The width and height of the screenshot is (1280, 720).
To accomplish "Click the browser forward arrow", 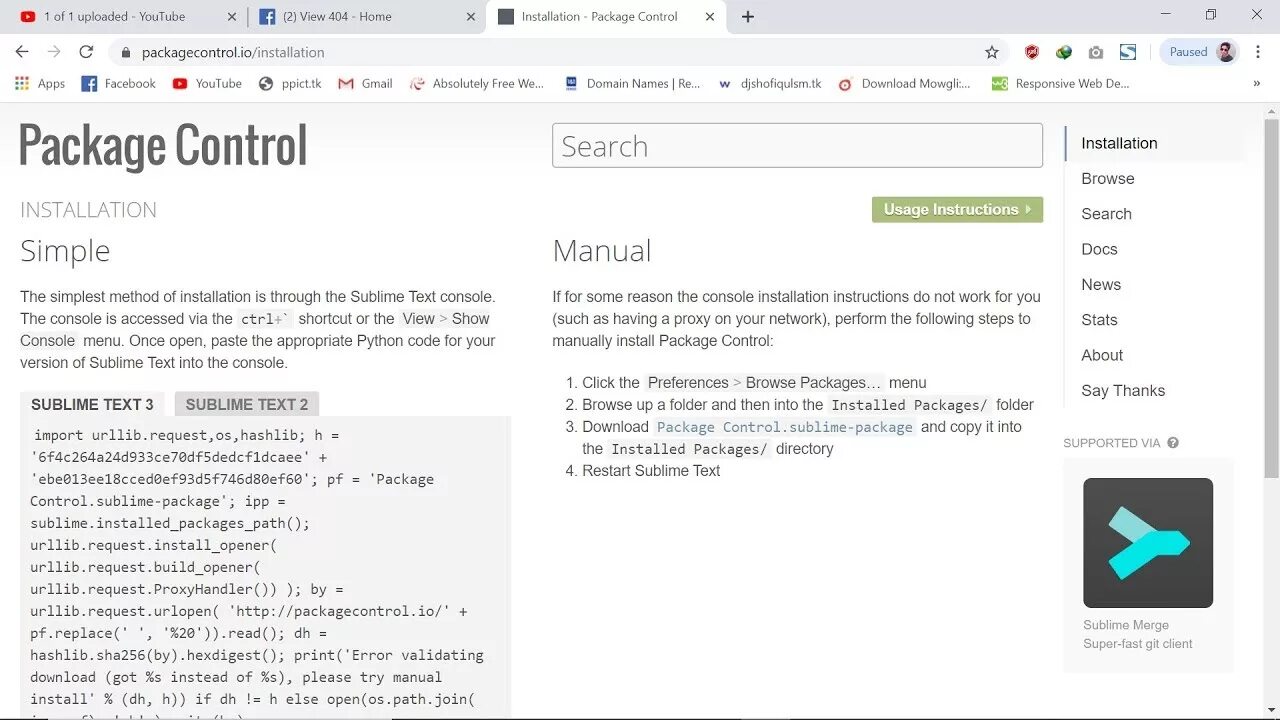I will coord(54,52).
